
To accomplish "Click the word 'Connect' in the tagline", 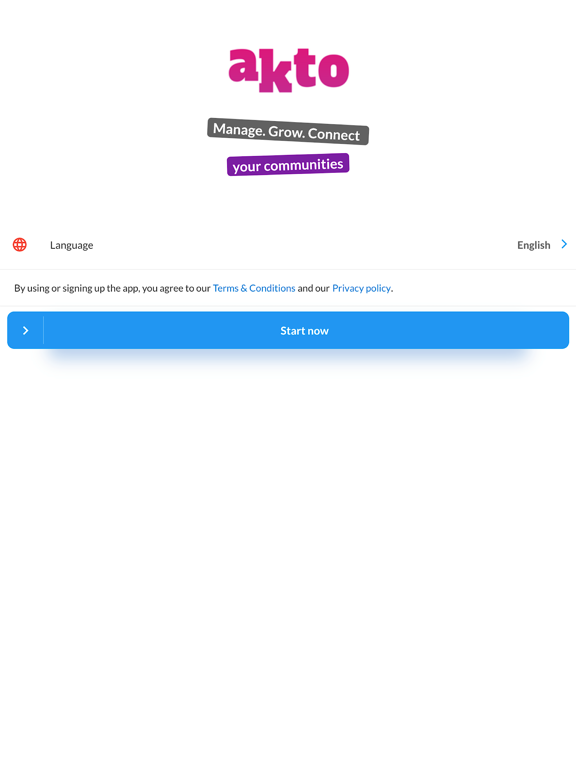I will tap(334, 134).
